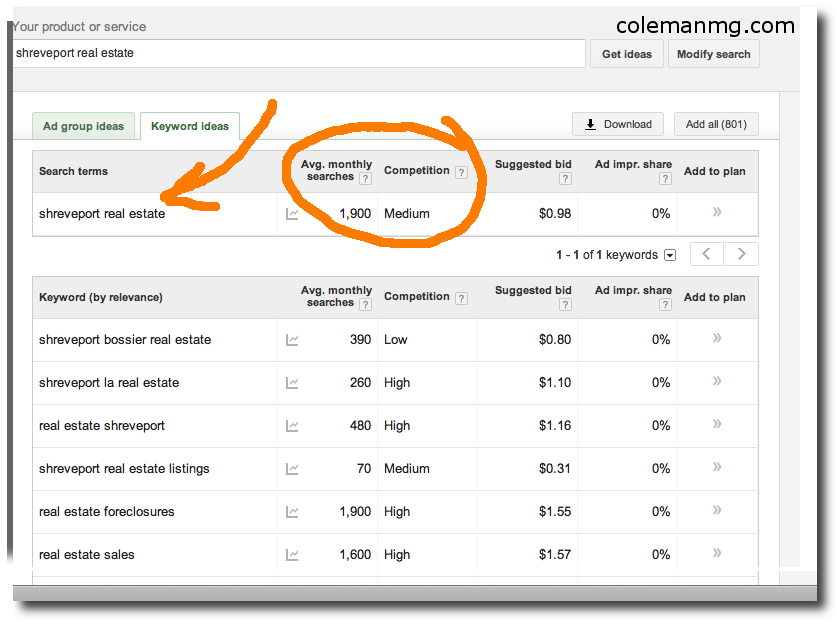
Task: Click help icon for Suggested bid in Keyword table
Action: pos(565,304)
